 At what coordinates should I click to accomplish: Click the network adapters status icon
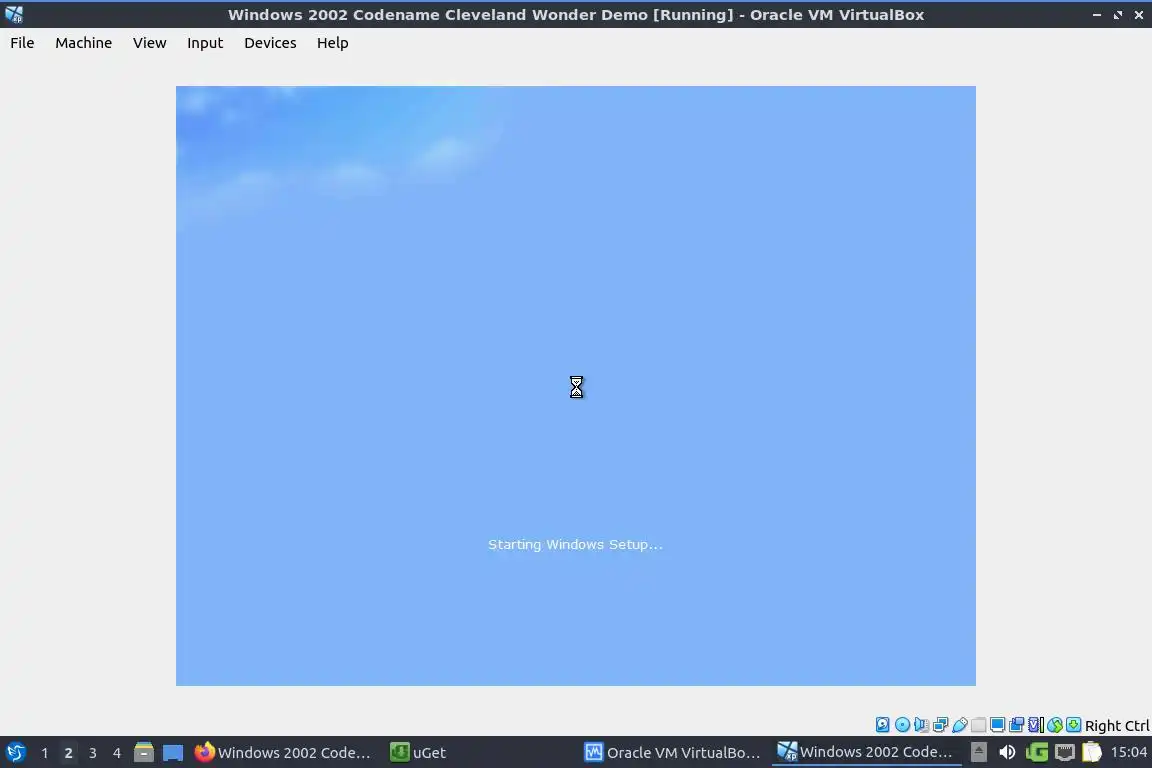(x=940, y=725)
